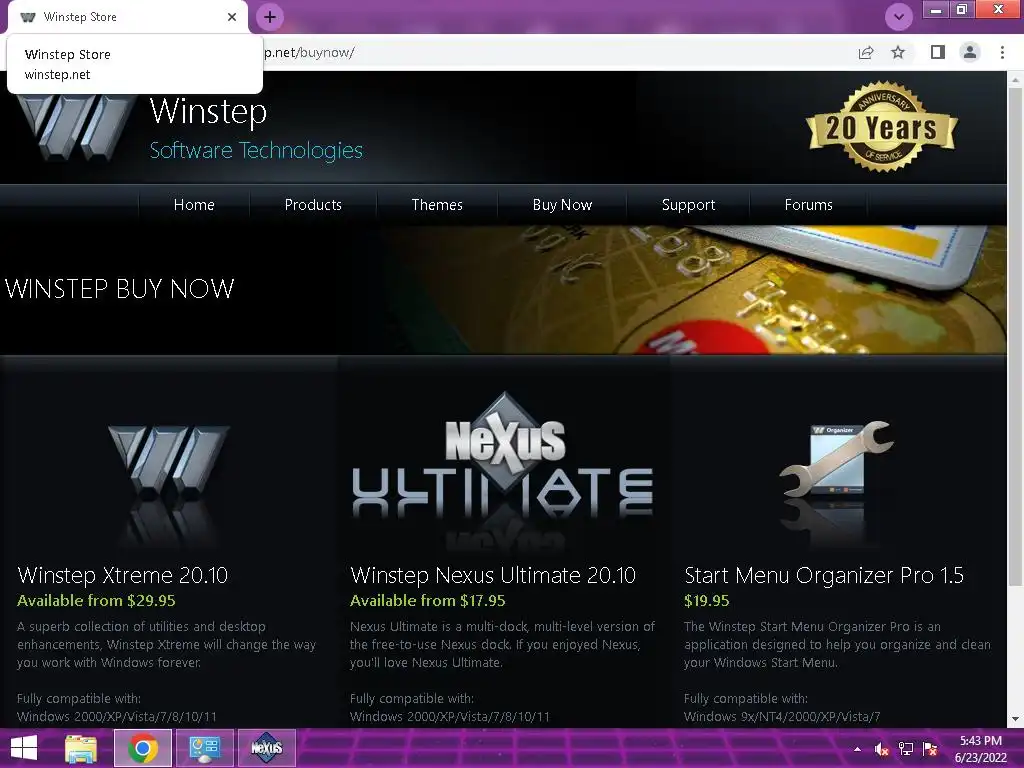Viewport: 1024px width, 768px height.
Task: Open a new browser tab
Action: point(270,17)
